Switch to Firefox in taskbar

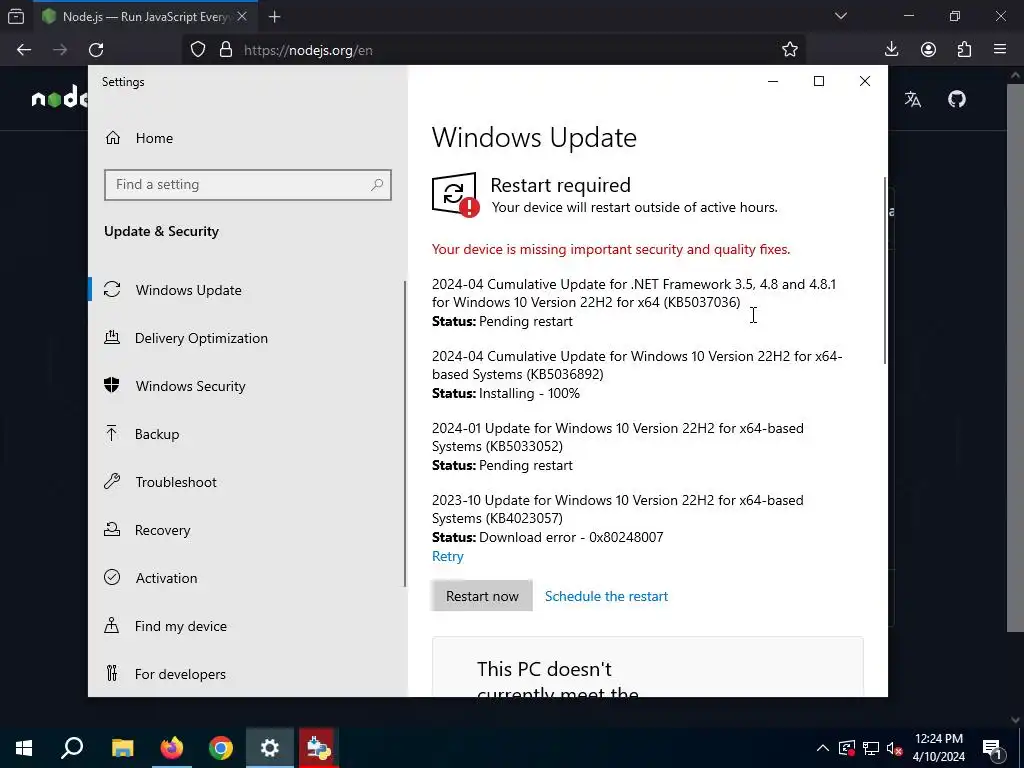(x=172, y=748)
